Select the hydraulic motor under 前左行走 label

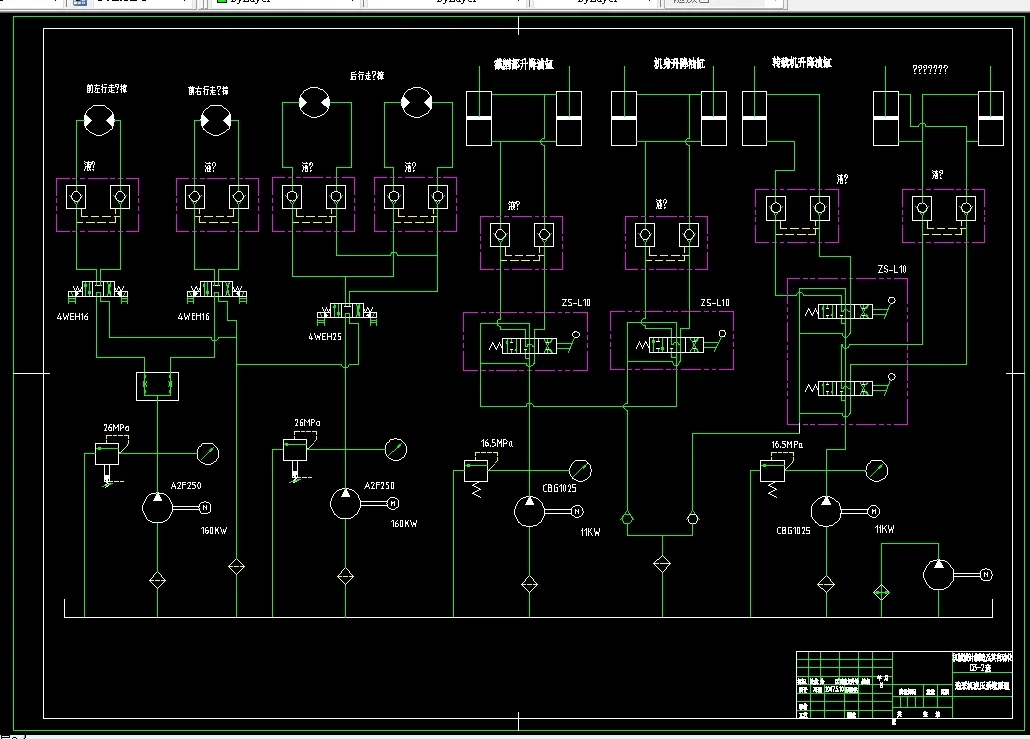(99, 120)
